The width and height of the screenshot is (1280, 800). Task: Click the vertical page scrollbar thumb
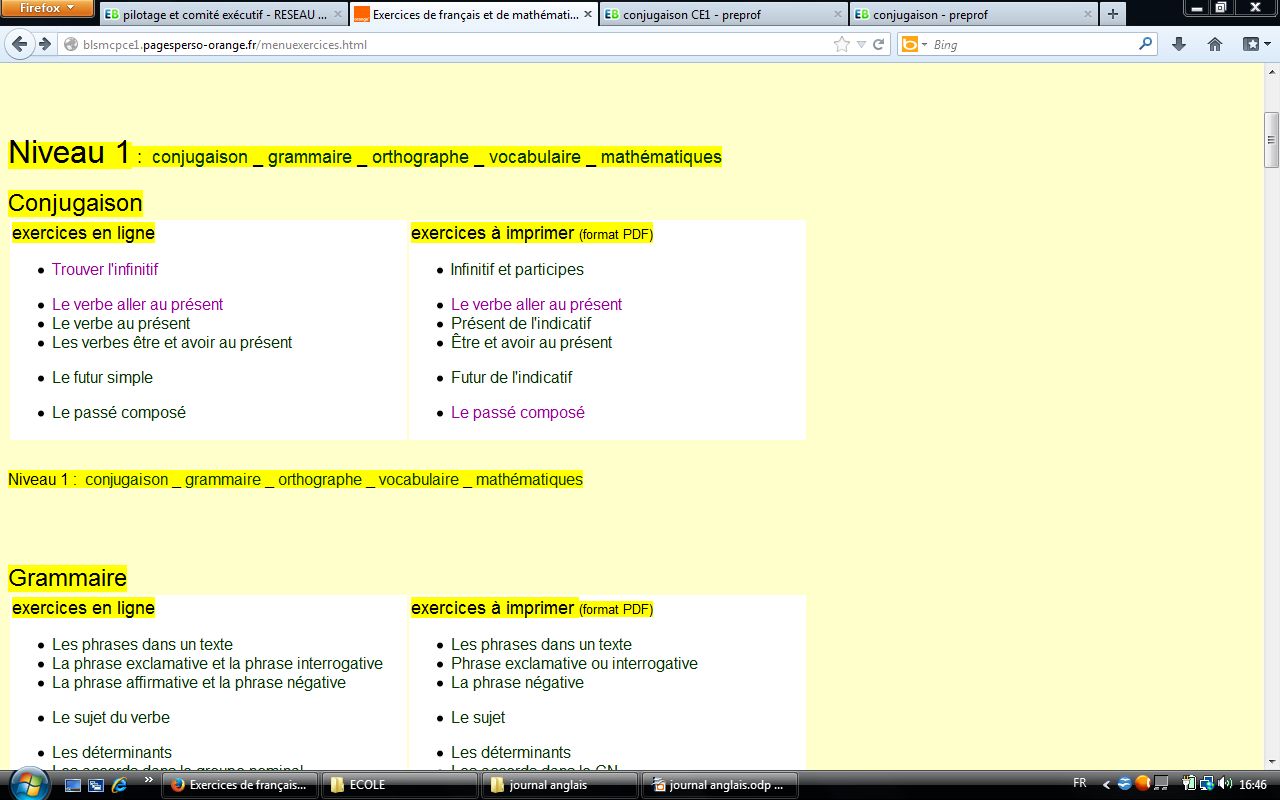[1272, 140]
